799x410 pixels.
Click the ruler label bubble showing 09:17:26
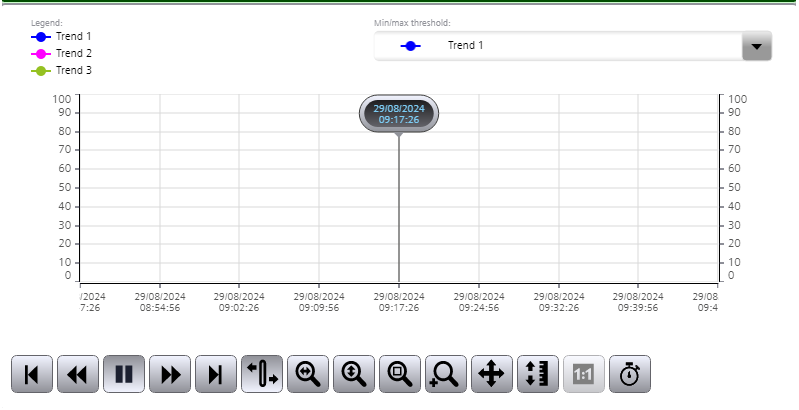399,114
